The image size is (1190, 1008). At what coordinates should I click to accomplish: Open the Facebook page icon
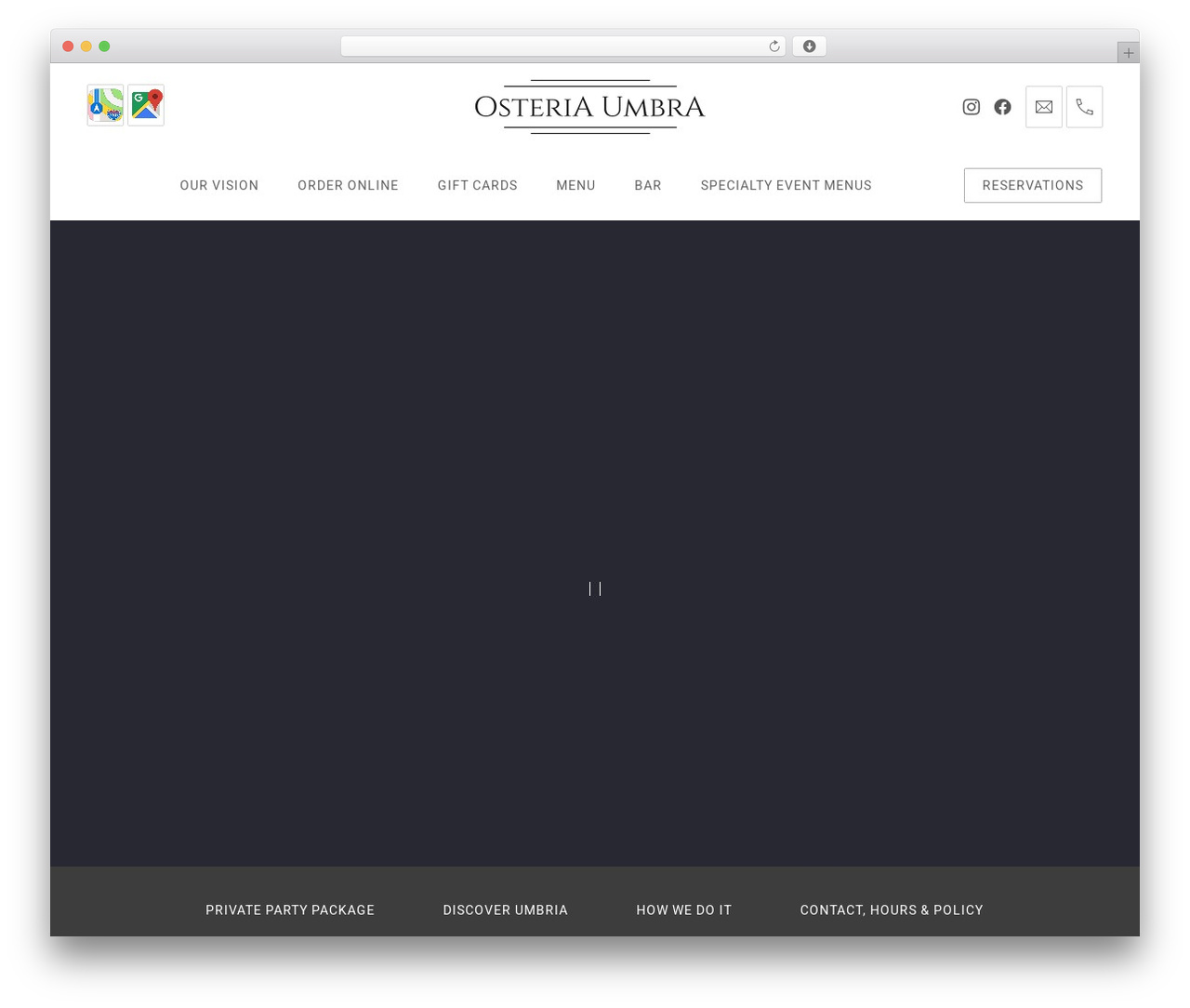[1002, 107]
